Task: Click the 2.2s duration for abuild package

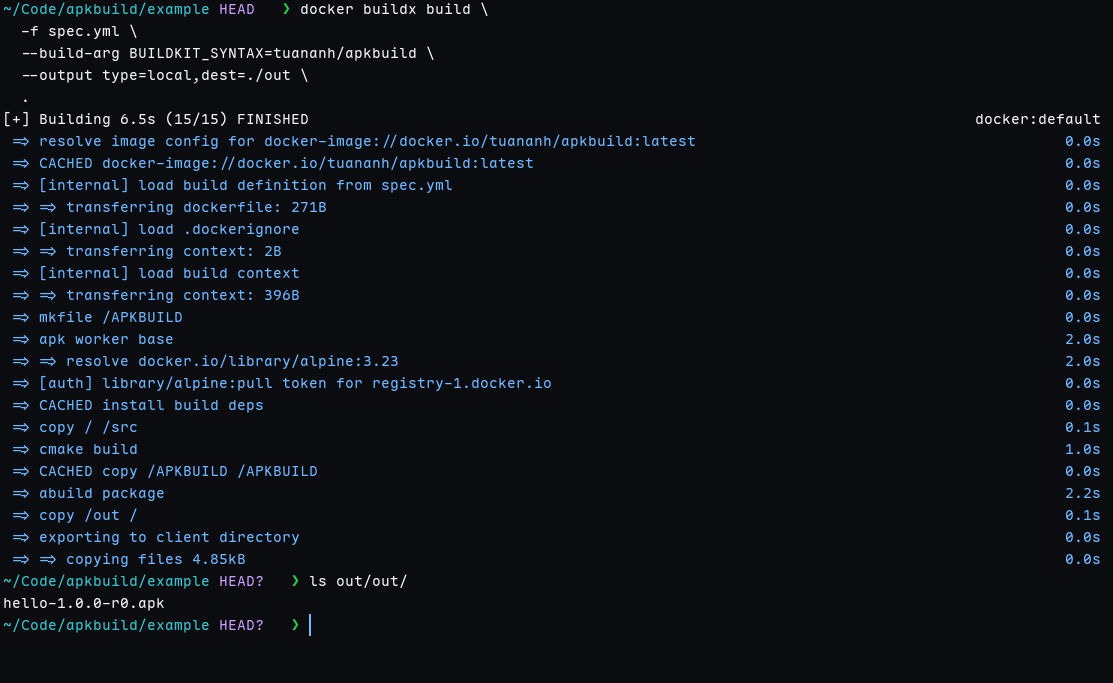Action: click(x=1082, y=494)
